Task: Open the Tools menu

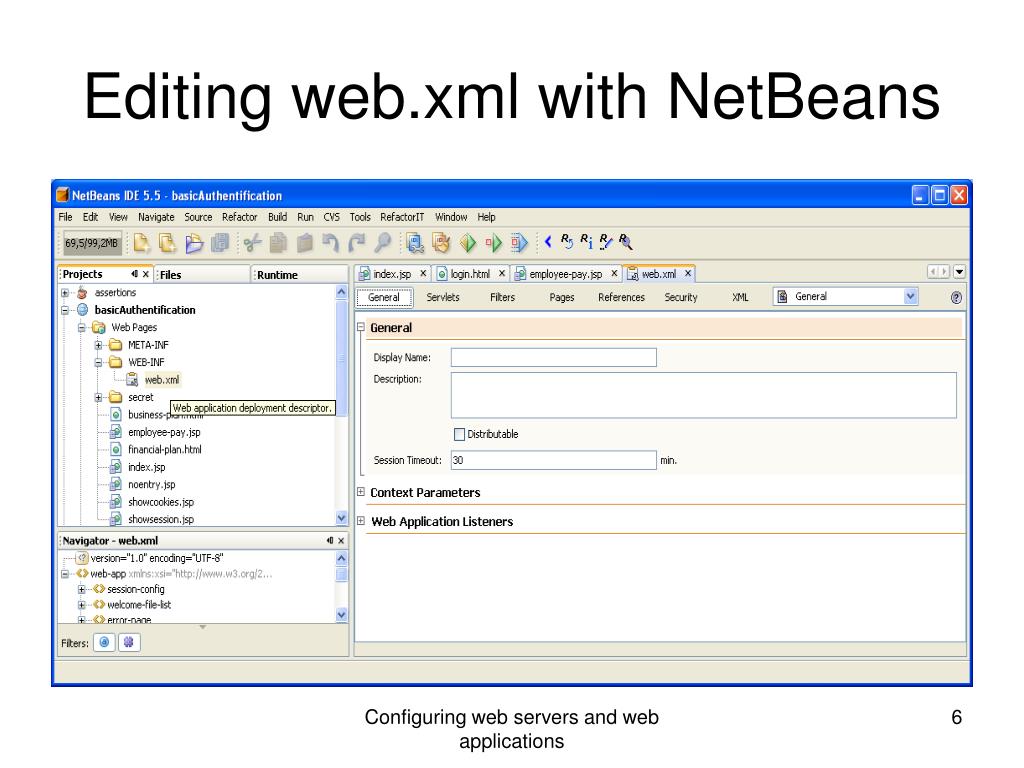Action: [360, 217]
